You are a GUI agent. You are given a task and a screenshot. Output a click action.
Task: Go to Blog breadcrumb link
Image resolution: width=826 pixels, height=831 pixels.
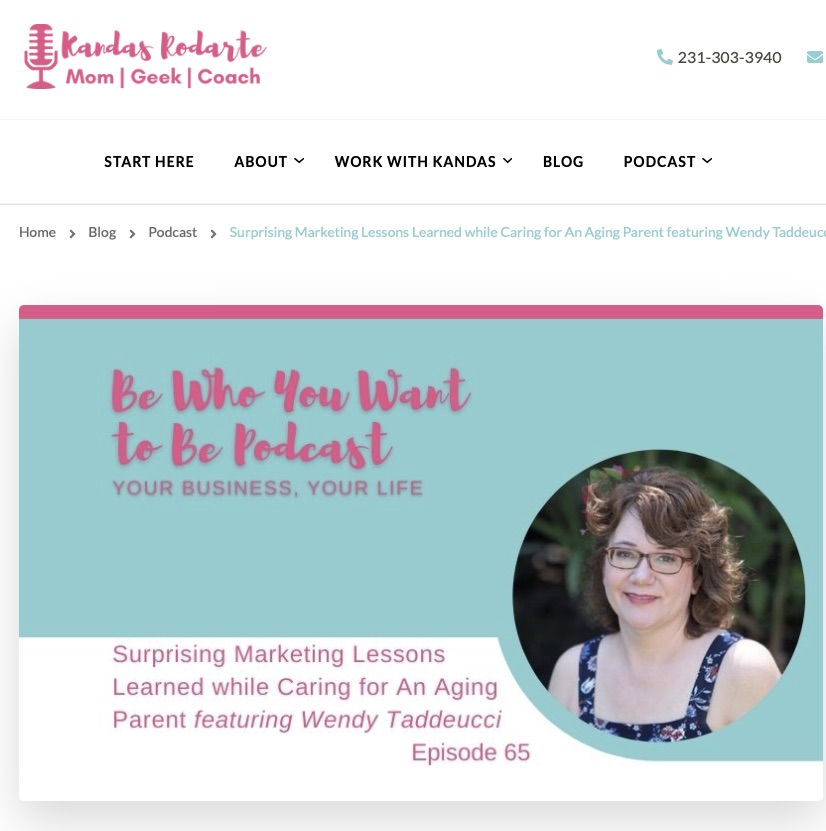coord(102,232)
